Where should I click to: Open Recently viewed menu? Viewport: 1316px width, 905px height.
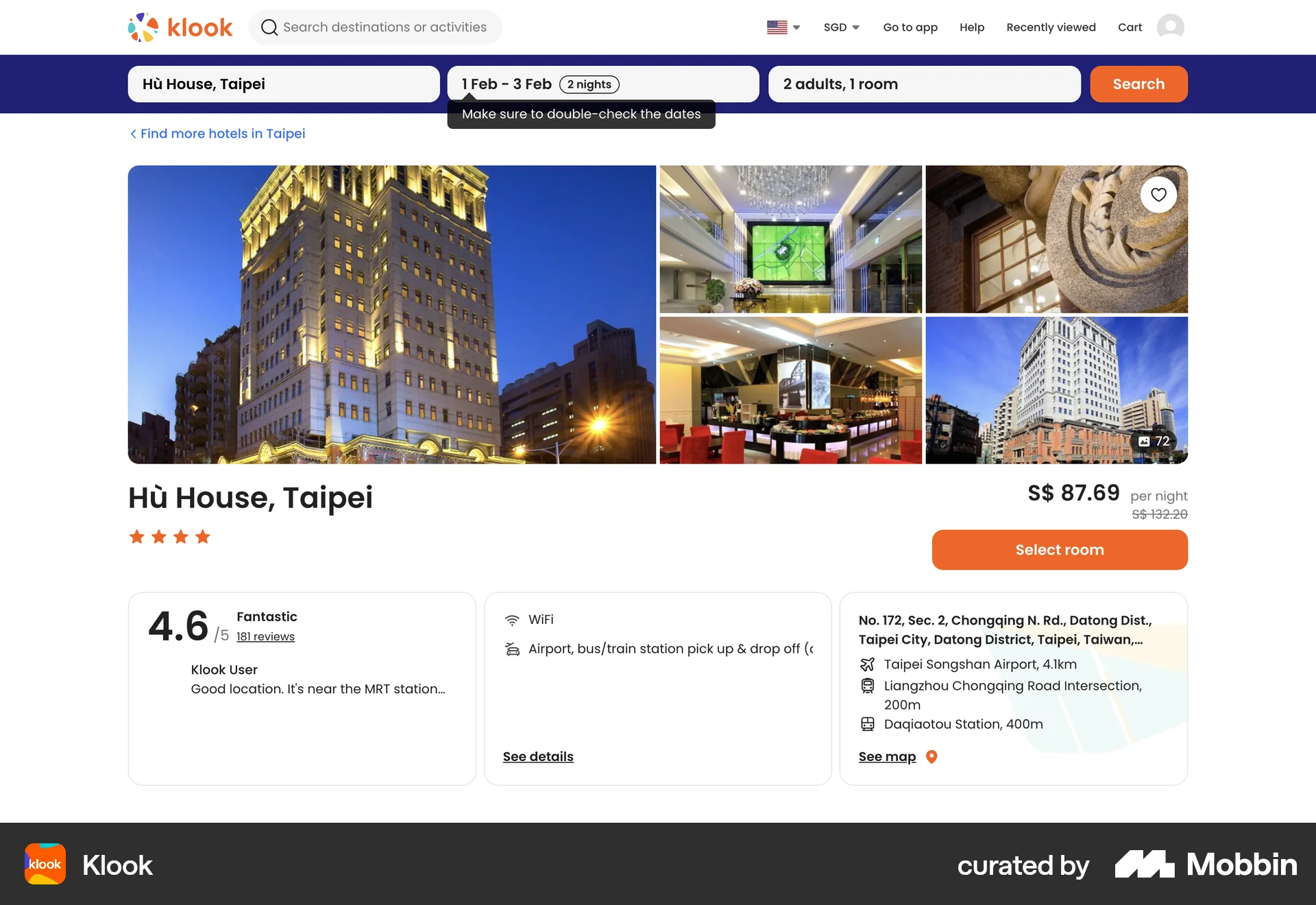[1051, 27]
